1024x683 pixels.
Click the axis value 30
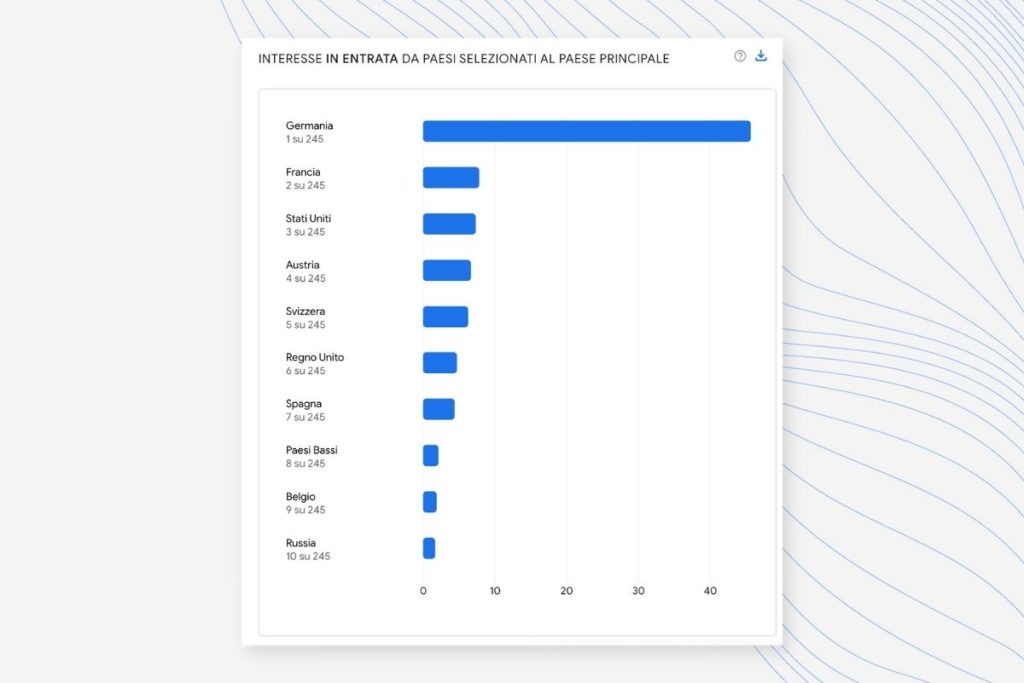click(638, 591)
